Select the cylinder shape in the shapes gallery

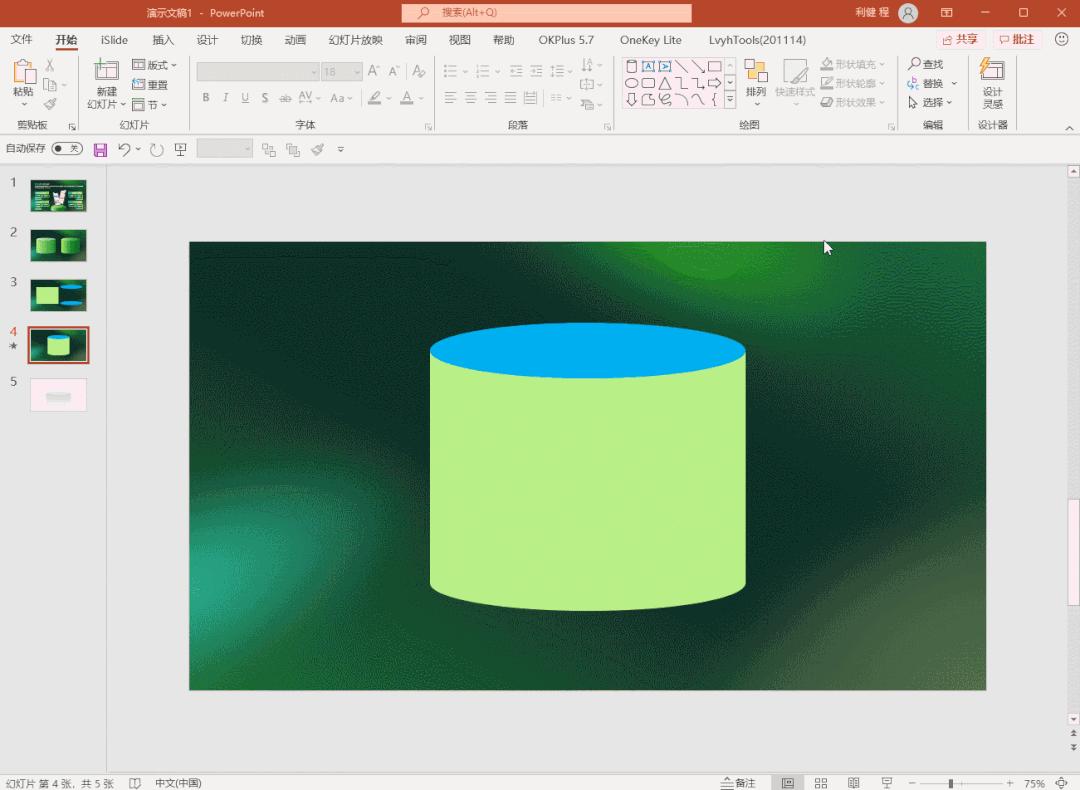631,67
